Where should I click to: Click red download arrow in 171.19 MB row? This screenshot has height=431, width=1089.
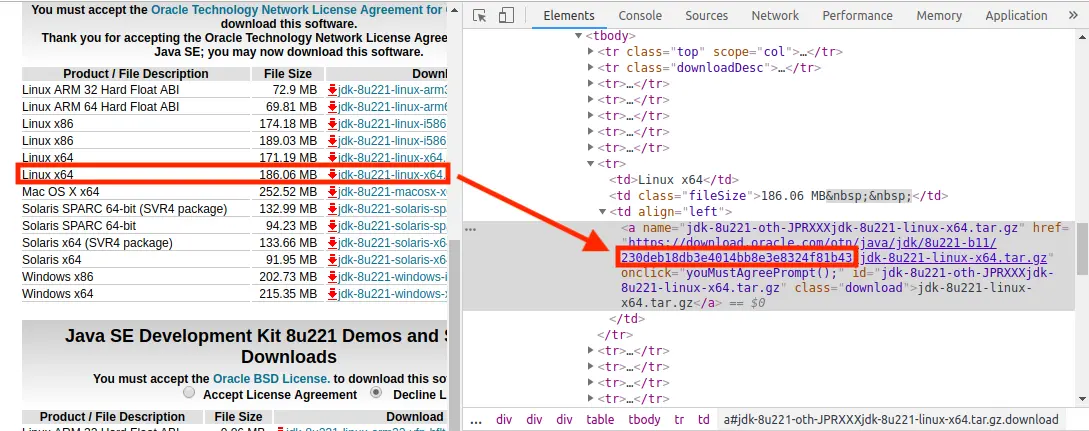pyautogui.click(x=333, y=158)
